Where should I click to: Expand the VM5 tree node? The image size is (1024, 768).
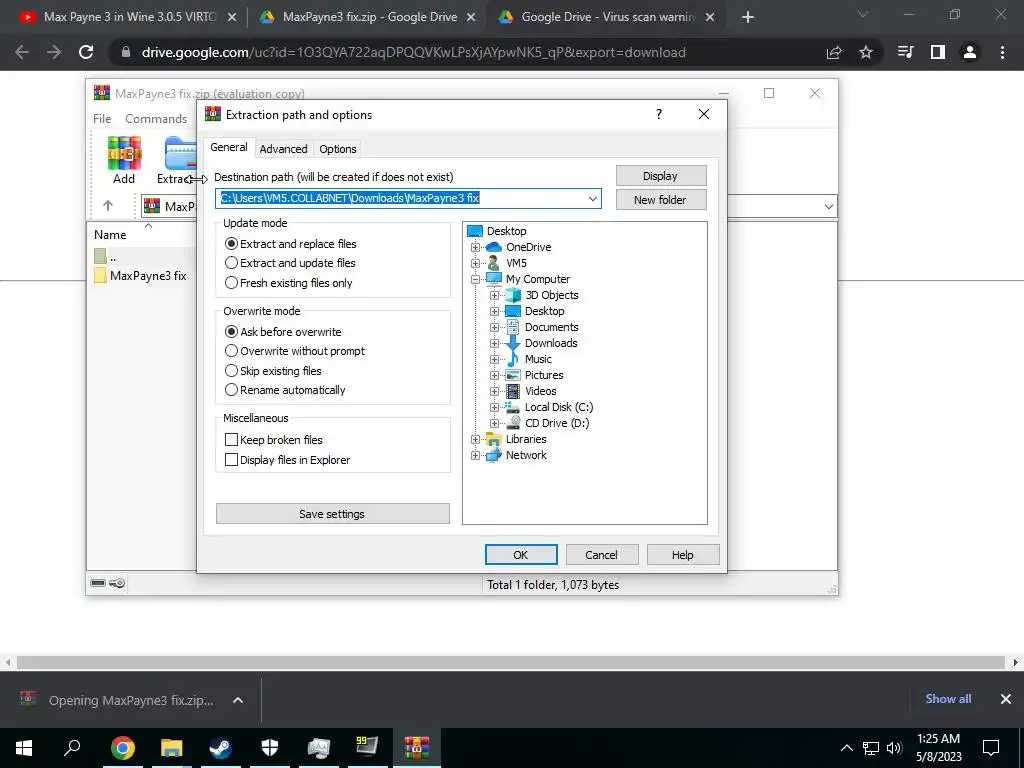pyautogui.click(x=475, y=263)
